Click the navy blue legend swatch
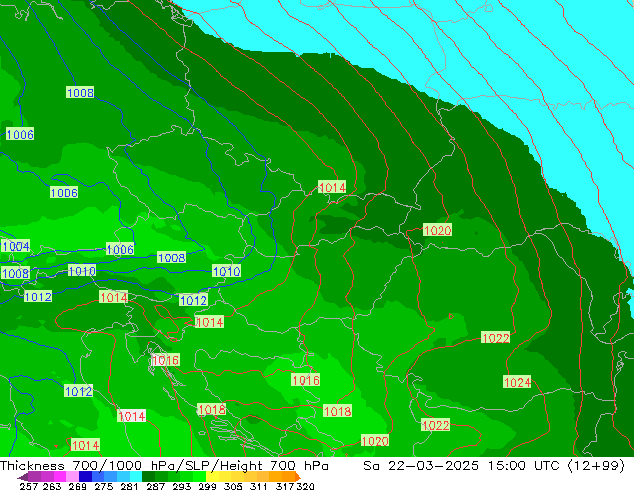This screenshot has height=490, width=634. coord(85,477)
